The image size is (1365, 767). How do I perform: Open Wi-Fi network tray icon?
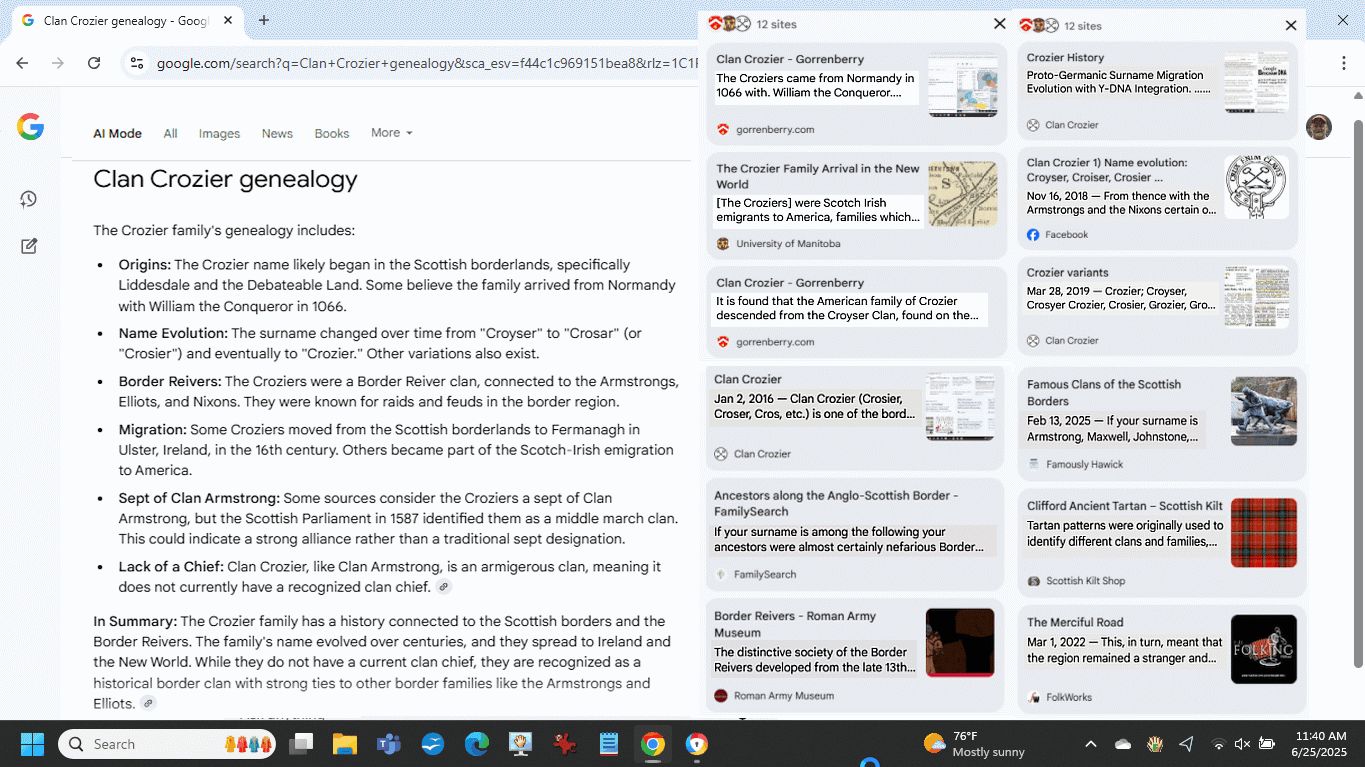click(1218, 744)
